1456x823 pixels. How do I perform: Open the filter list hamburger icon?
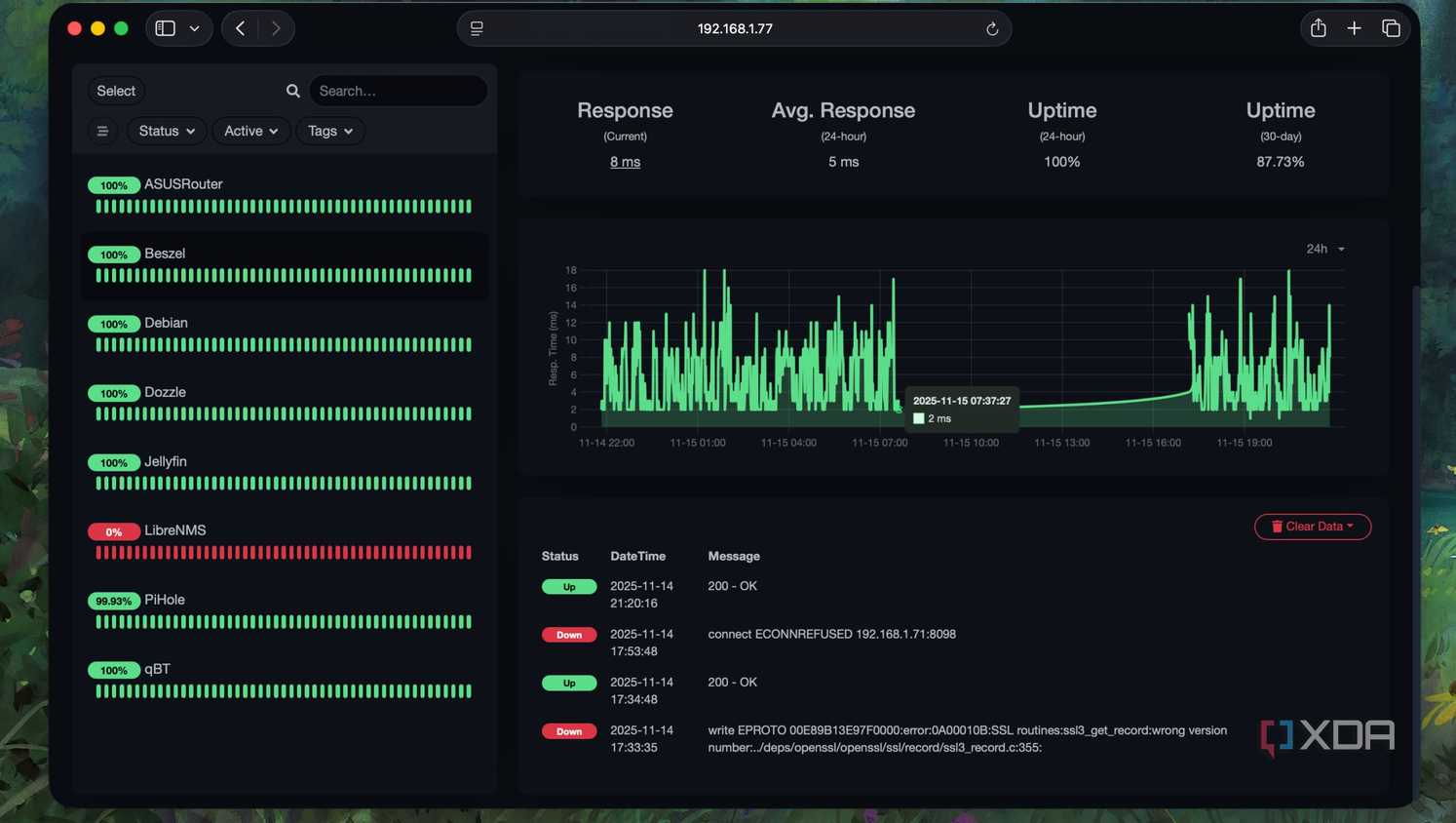102,131
